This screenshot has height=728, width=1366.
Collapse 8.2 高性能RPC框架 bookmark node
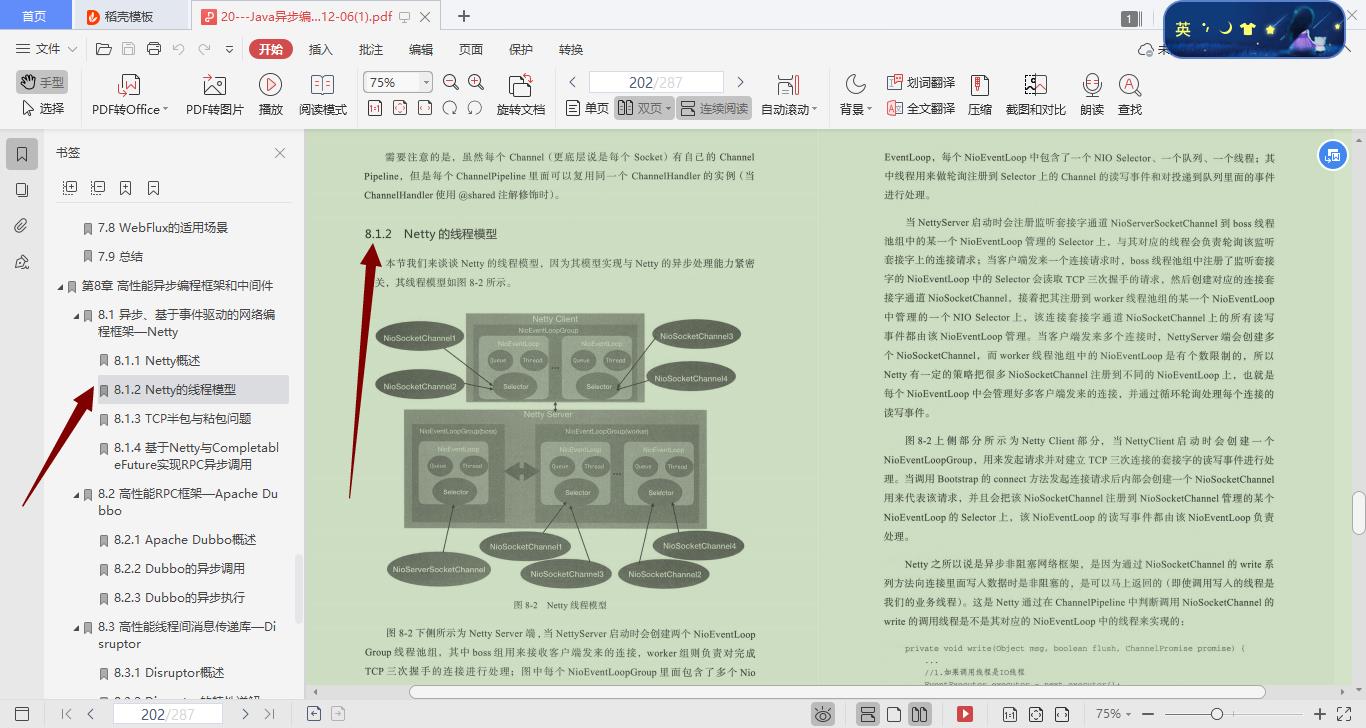(77, 494)
